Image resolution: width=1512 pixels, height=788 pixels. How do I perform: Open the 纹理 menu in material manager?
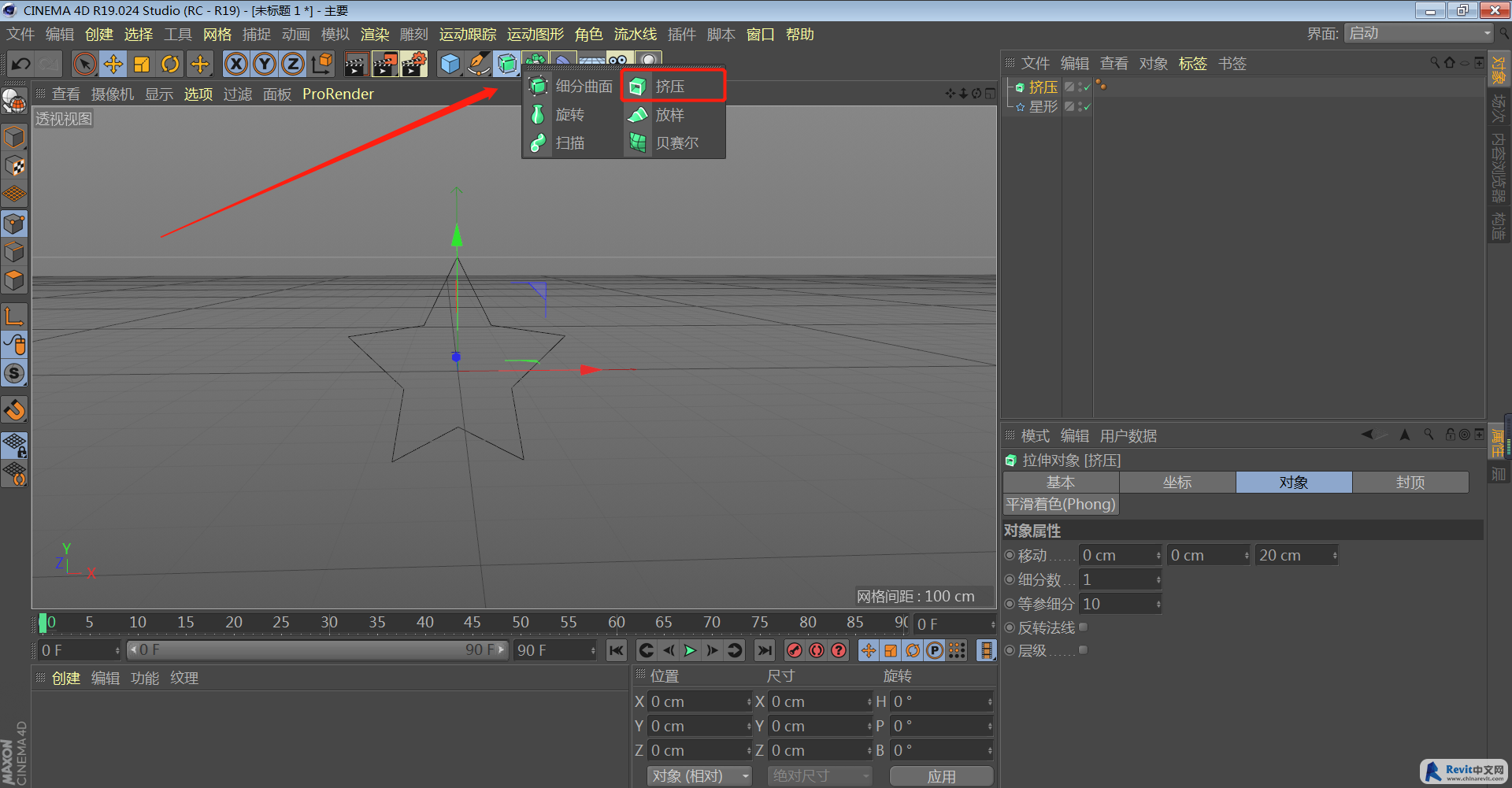tap(184, 679)
